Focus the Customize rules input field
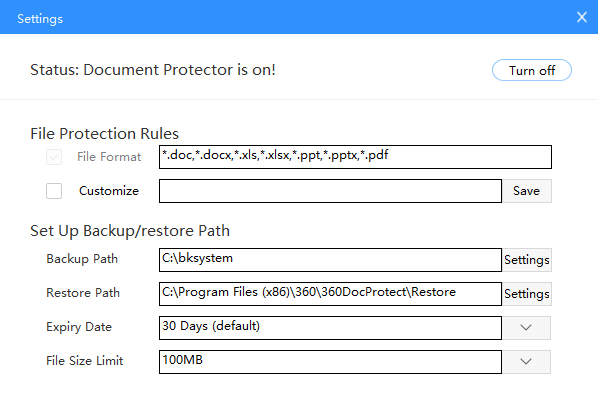Screen dimensions: 598x408 tap(330, 191)
